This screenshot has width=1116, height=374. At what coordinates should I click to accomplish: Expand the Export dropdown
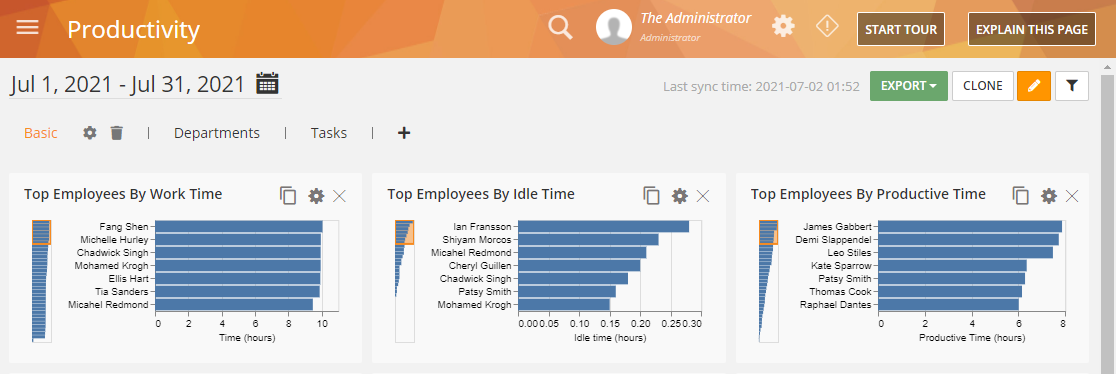coord(909,85)
